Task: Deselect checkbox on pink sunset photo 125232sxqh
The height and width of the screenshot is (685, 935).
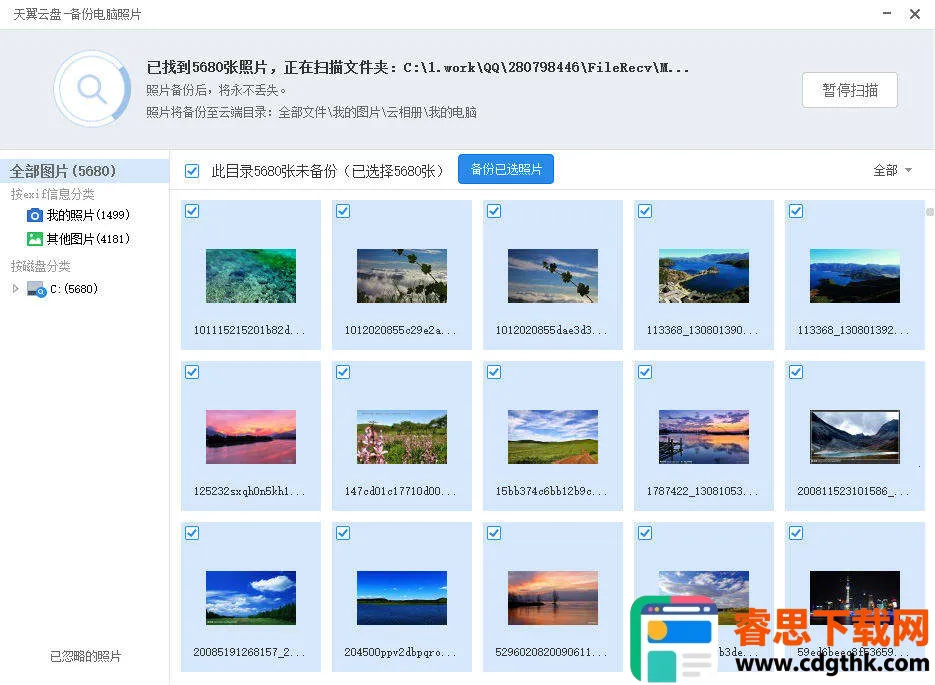Action: click(x=192, y=372)
